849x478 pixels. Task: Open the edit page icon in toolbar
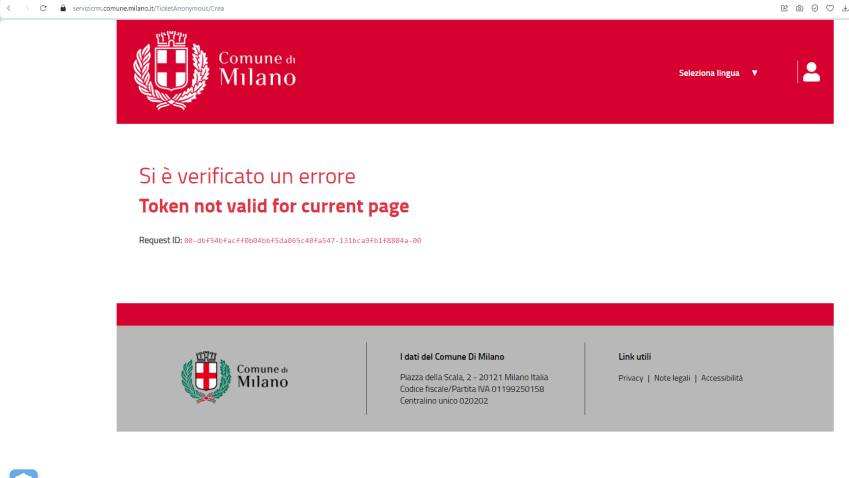(784, 8)
